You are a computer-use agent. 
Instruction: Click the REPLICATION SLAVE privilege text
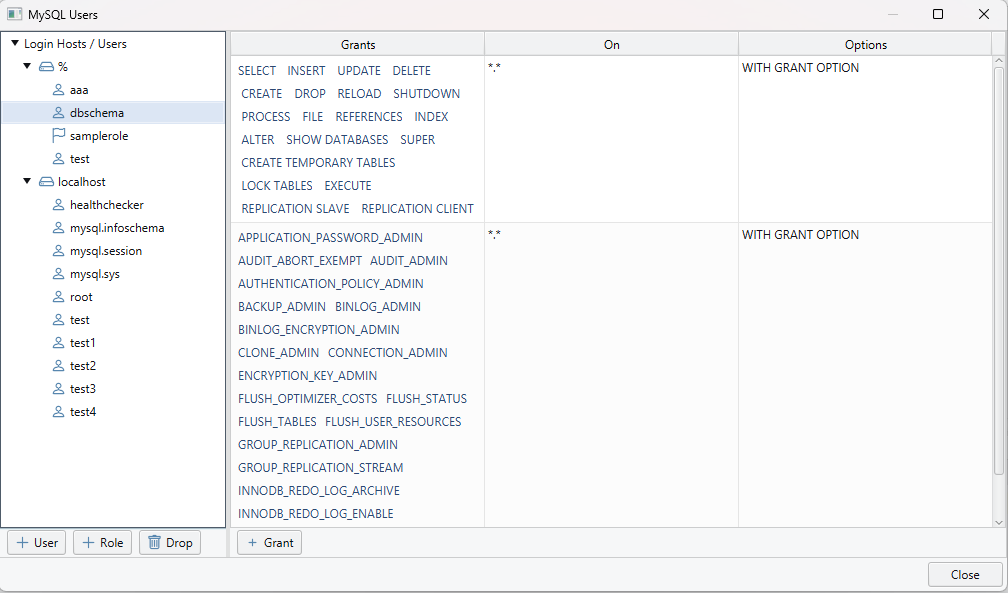pyautogui.click(x=295, y=209)
